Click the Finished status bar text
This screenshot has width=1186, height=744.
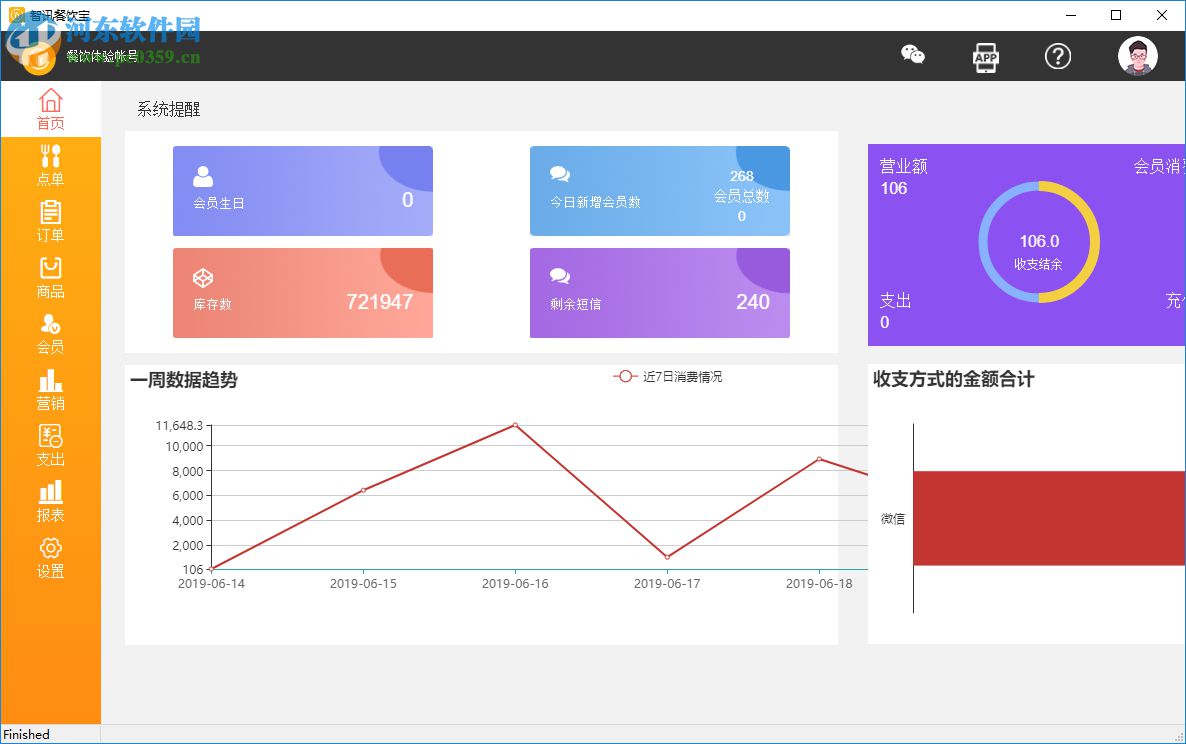tap(26, 734)
